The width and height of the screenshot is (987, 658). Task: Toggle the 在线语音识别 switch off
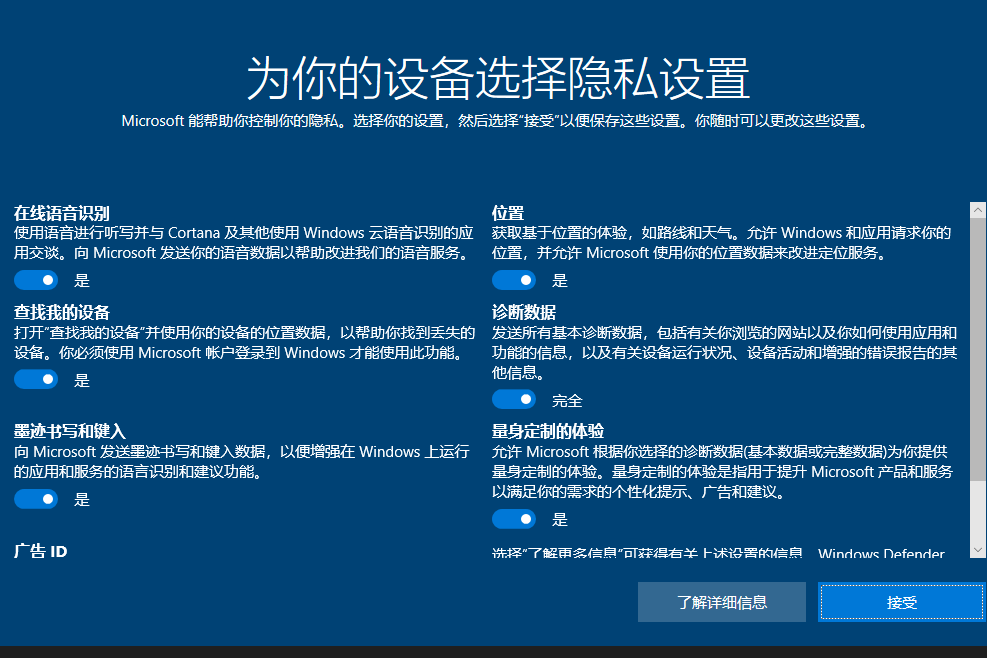36,280
